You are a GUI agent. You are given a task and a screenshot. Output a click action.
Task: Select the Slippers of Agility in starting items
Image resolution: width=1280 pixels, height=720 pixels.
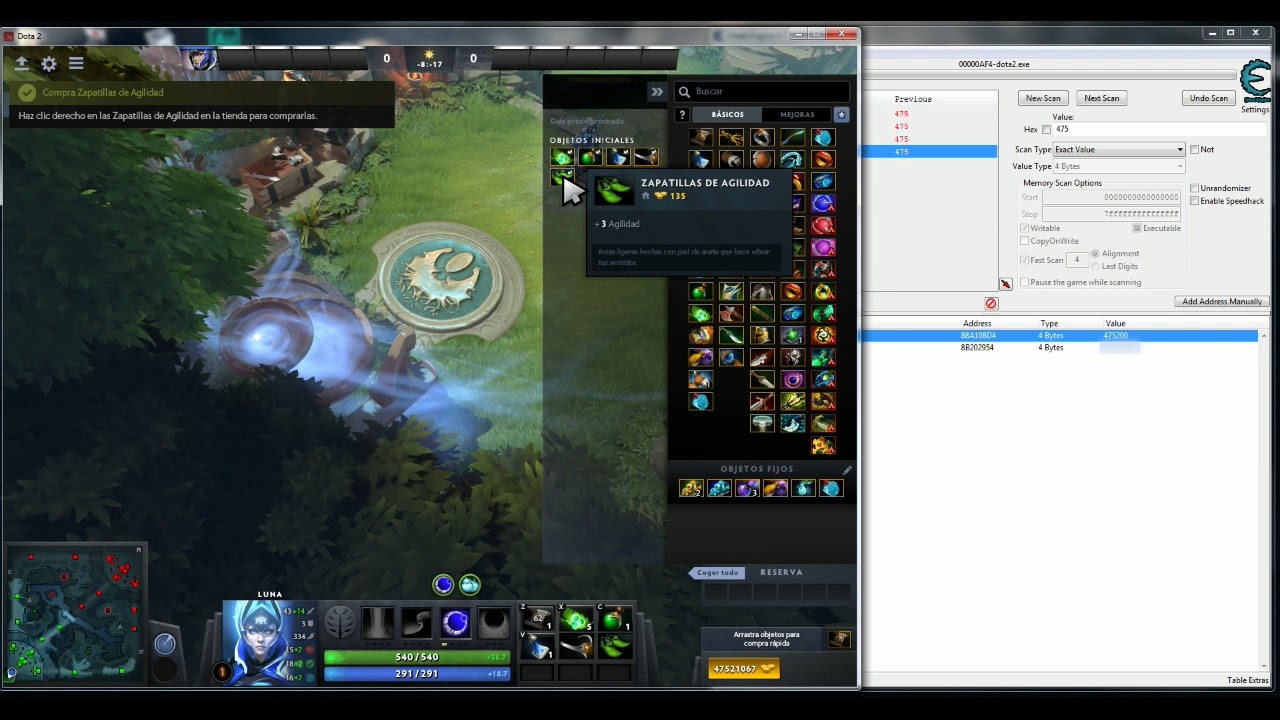562,177
